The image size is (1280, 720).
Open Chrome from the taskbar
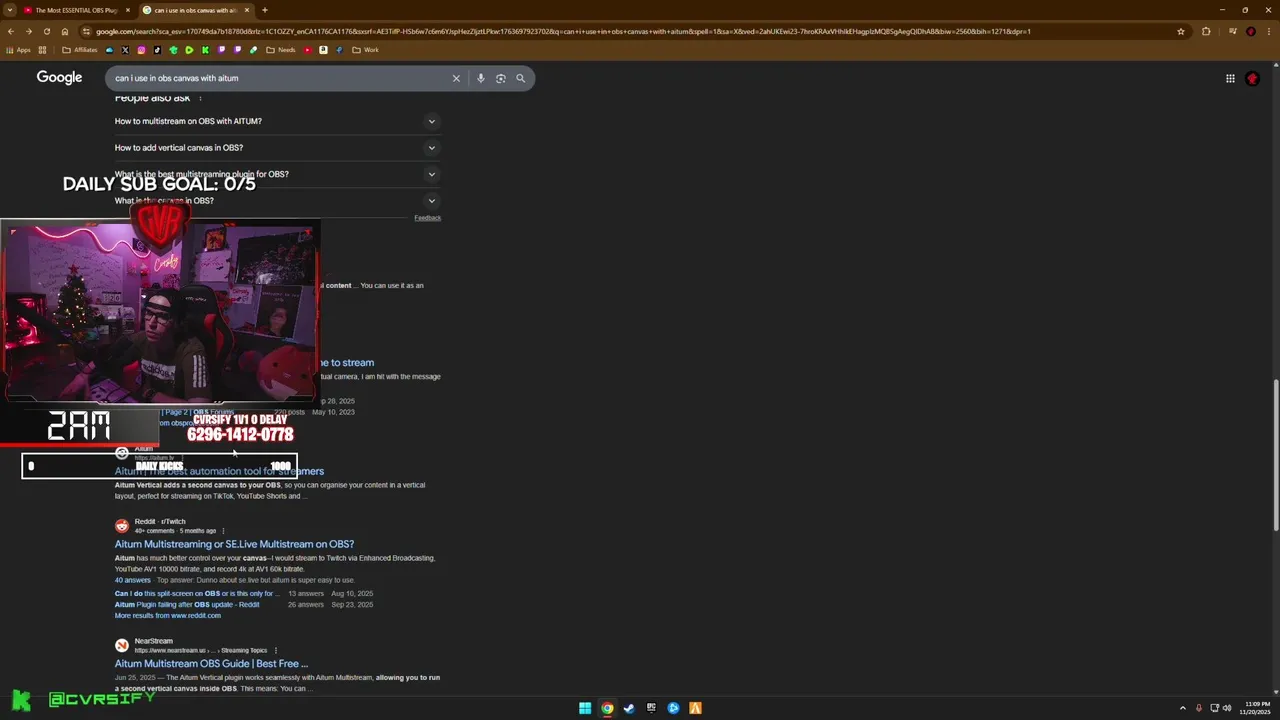pyautogui.click(x=607, y=708)
